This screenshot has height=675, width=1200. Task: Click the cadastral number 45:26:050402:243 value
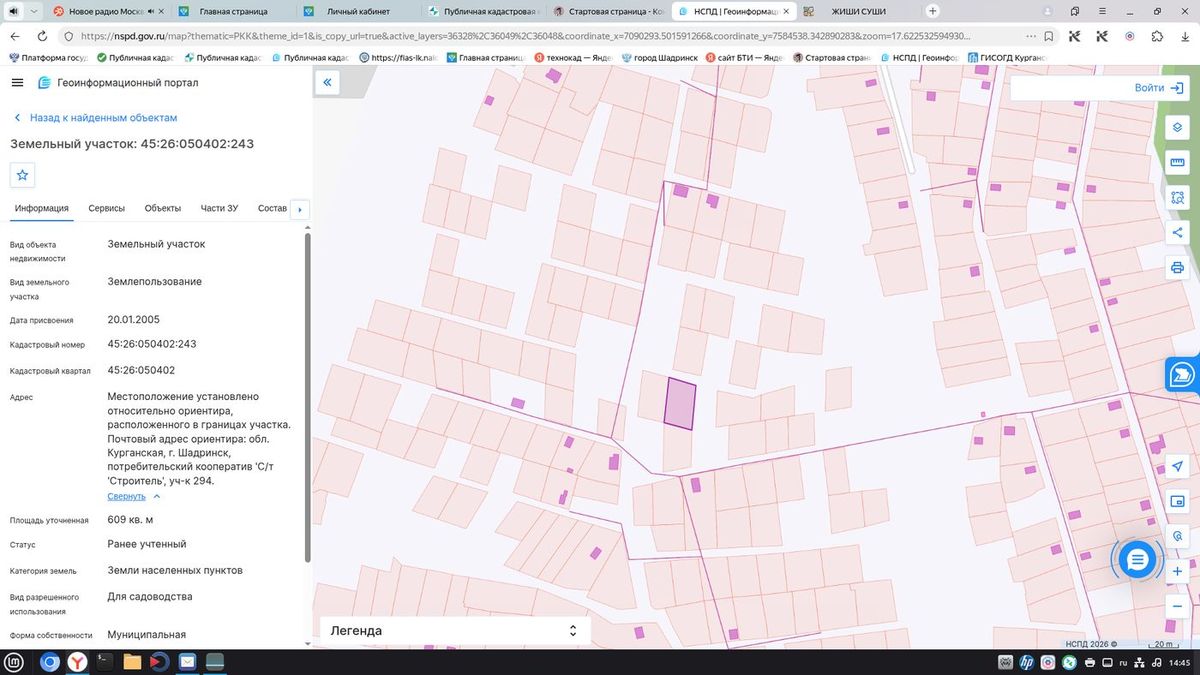click(x=152, y=344)
